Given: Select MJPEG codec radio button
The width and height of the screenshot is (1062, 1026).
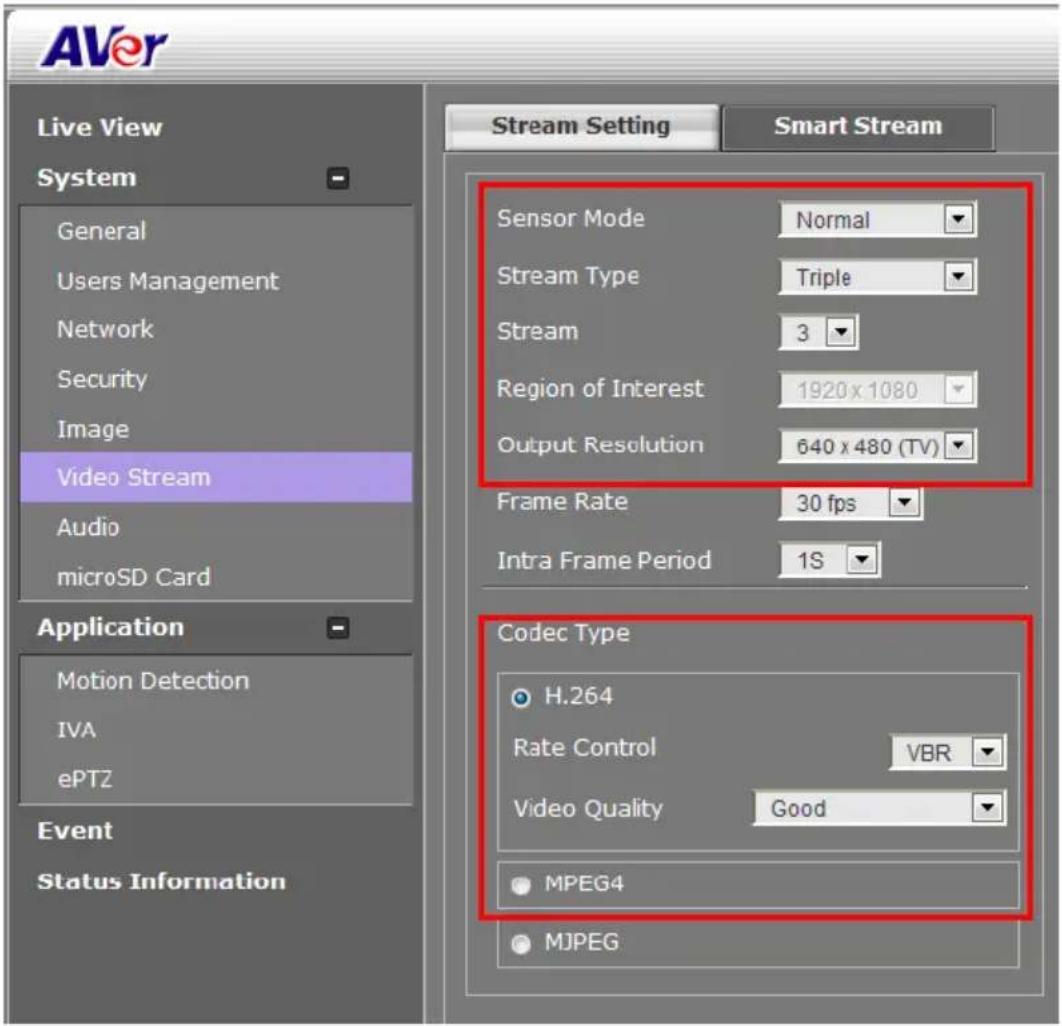Looking at the screenshot, I should coord(520,943).
